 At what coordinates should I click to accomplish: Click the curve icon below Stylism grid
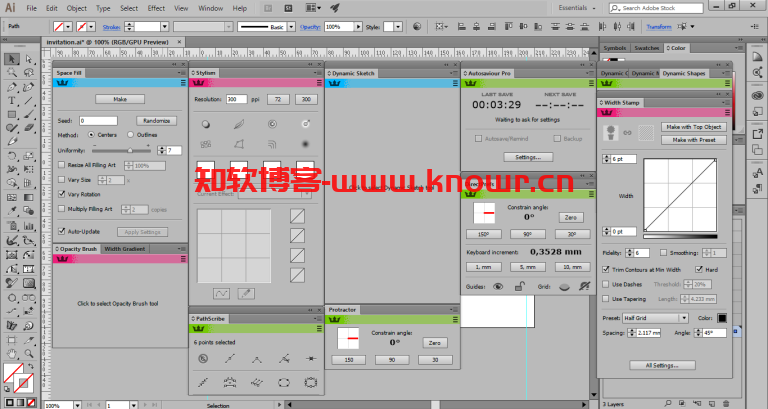click(221, 293)
